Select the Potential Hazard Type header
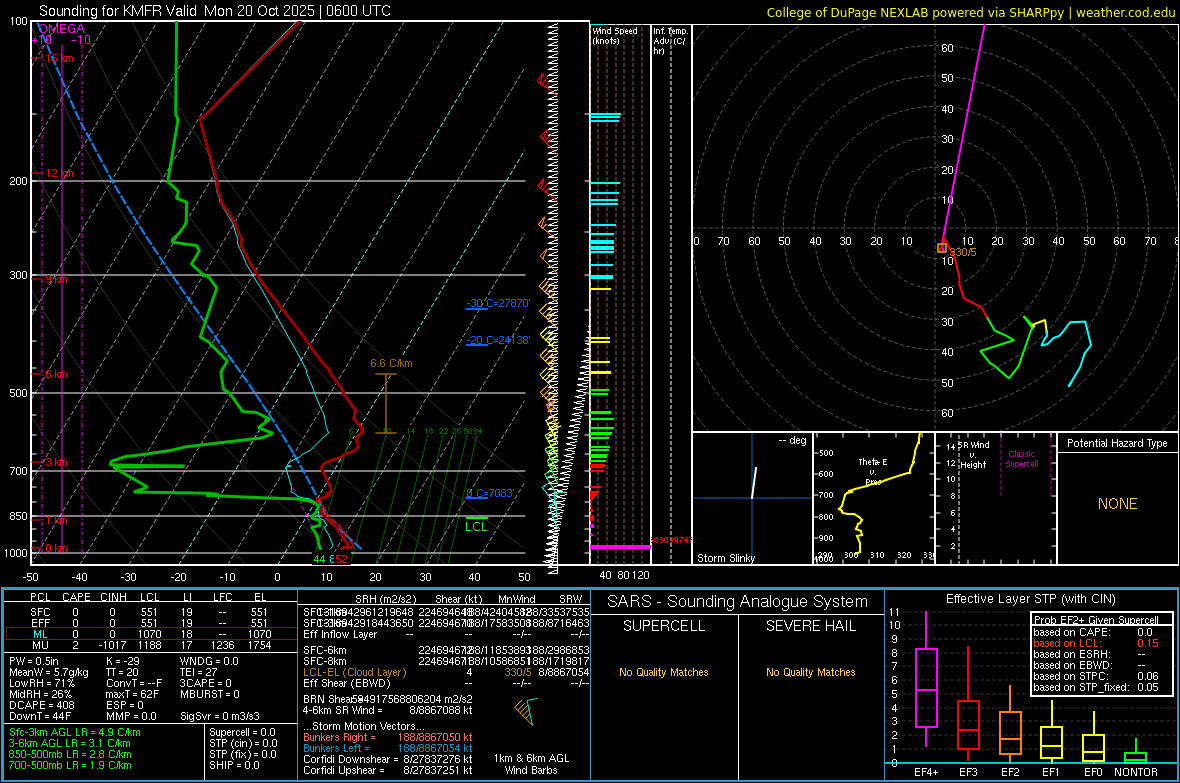Image resolution: width=1180 pixels, height=783 pixels. 1117,443
